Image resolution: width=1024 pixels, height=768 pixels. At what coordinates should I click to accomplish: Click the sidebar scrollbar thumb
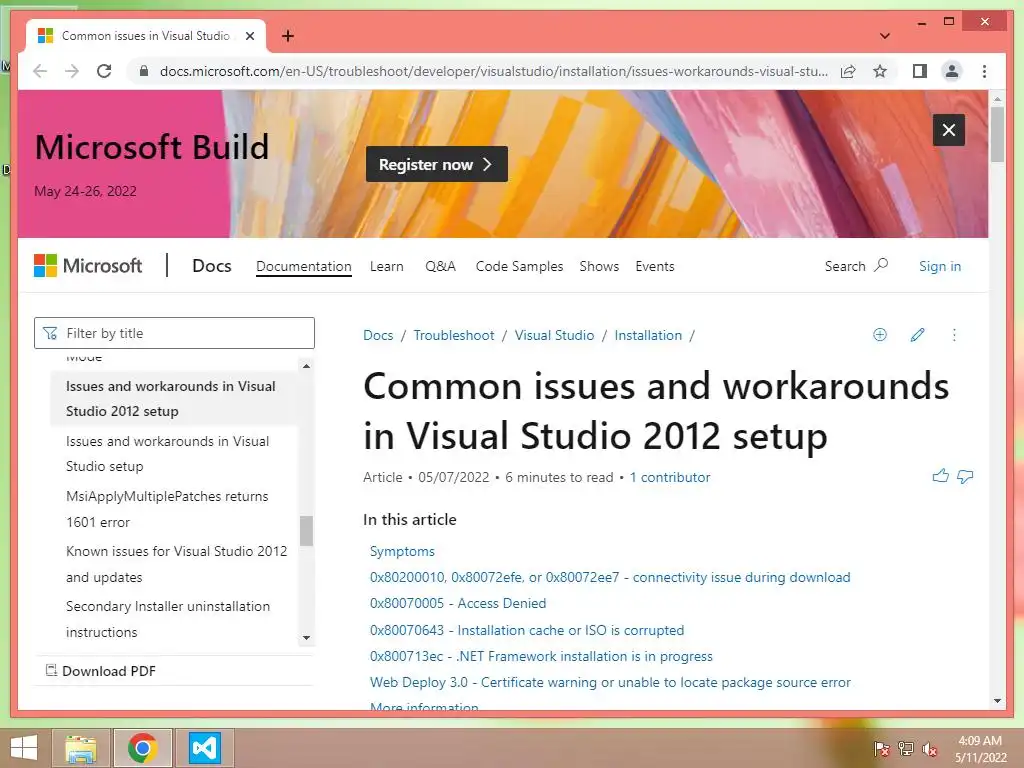tap(306, 530)
